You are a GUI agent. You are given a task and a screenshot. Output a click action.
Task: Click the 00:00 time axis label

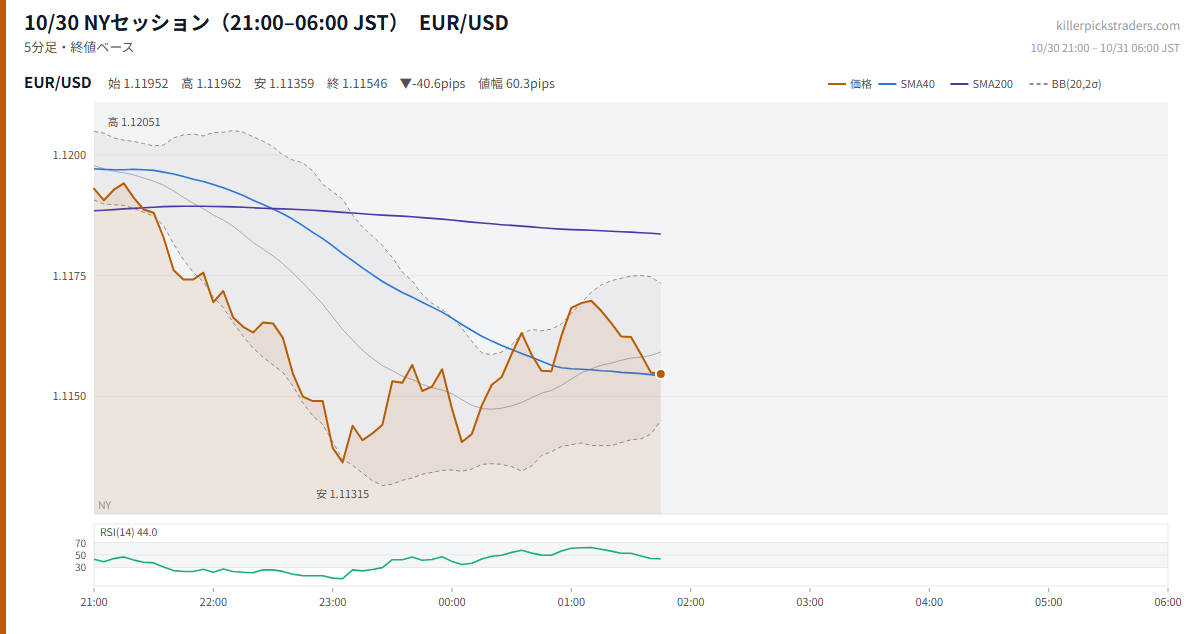452,602
